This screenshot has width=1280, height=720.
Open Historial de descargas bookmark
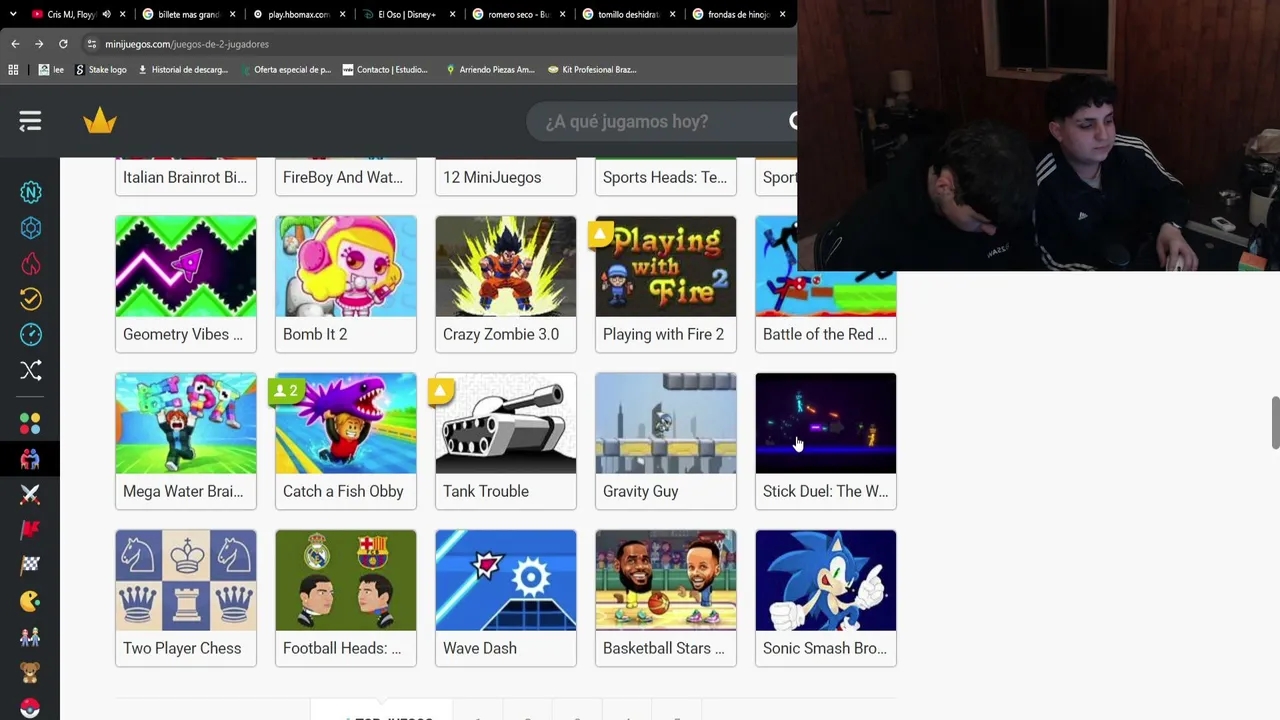pyautogui.click(x=183, y=70)
